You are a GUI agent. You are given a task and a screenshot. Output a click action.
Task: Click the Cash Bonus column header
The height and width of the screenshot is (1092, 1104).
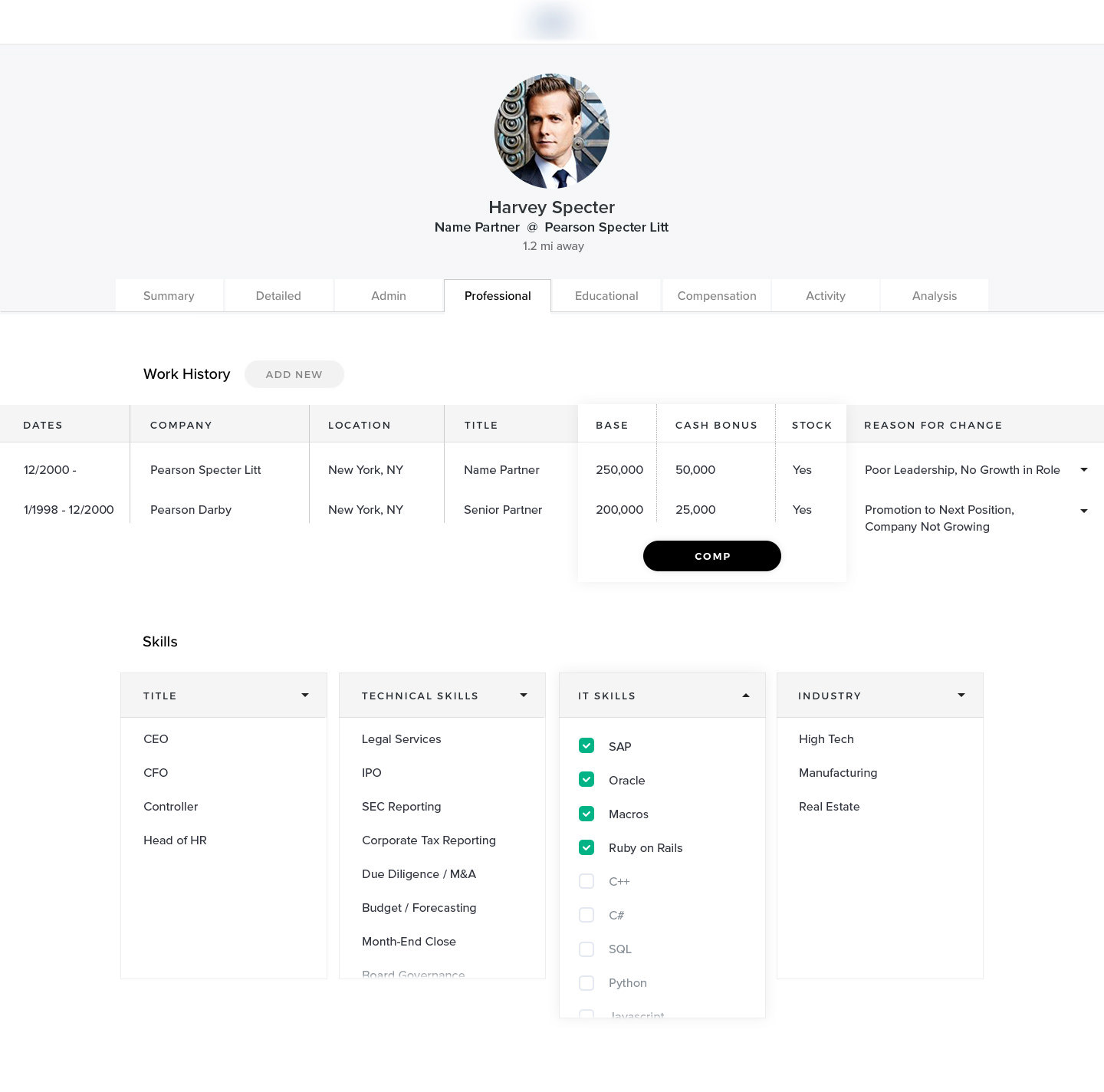point(716,425)
